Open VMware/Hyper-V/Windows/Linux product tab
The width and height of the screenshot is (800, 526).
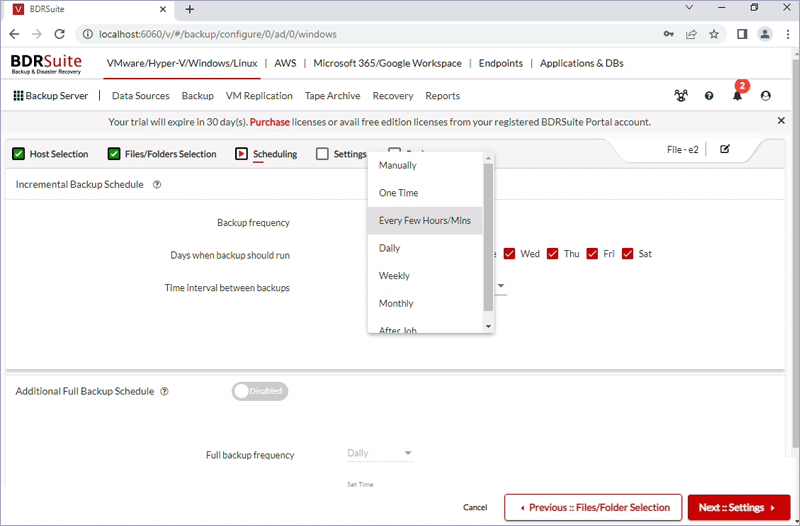182,63
